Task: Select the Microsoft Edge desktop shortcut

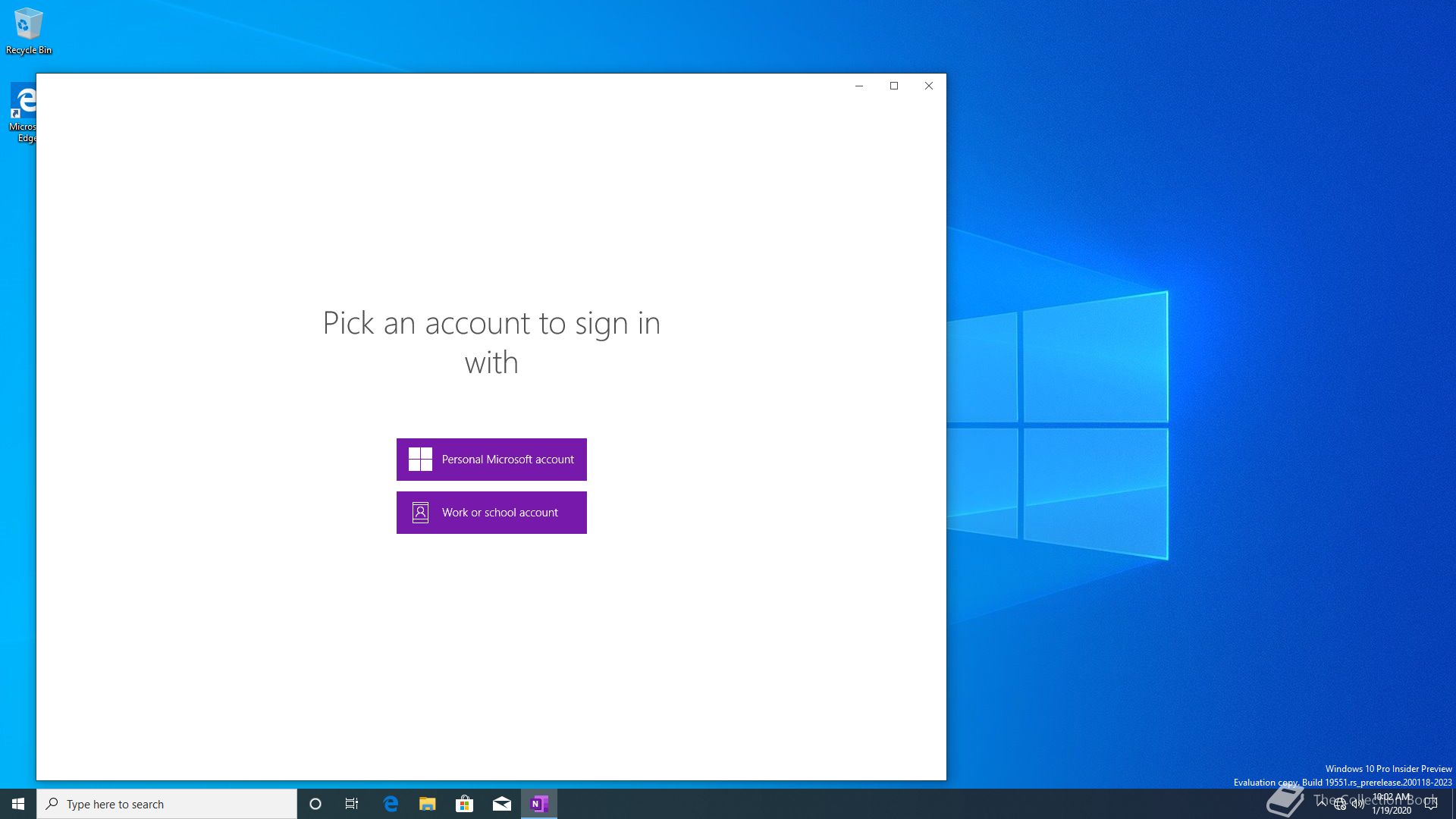Action: coord(23,114)
